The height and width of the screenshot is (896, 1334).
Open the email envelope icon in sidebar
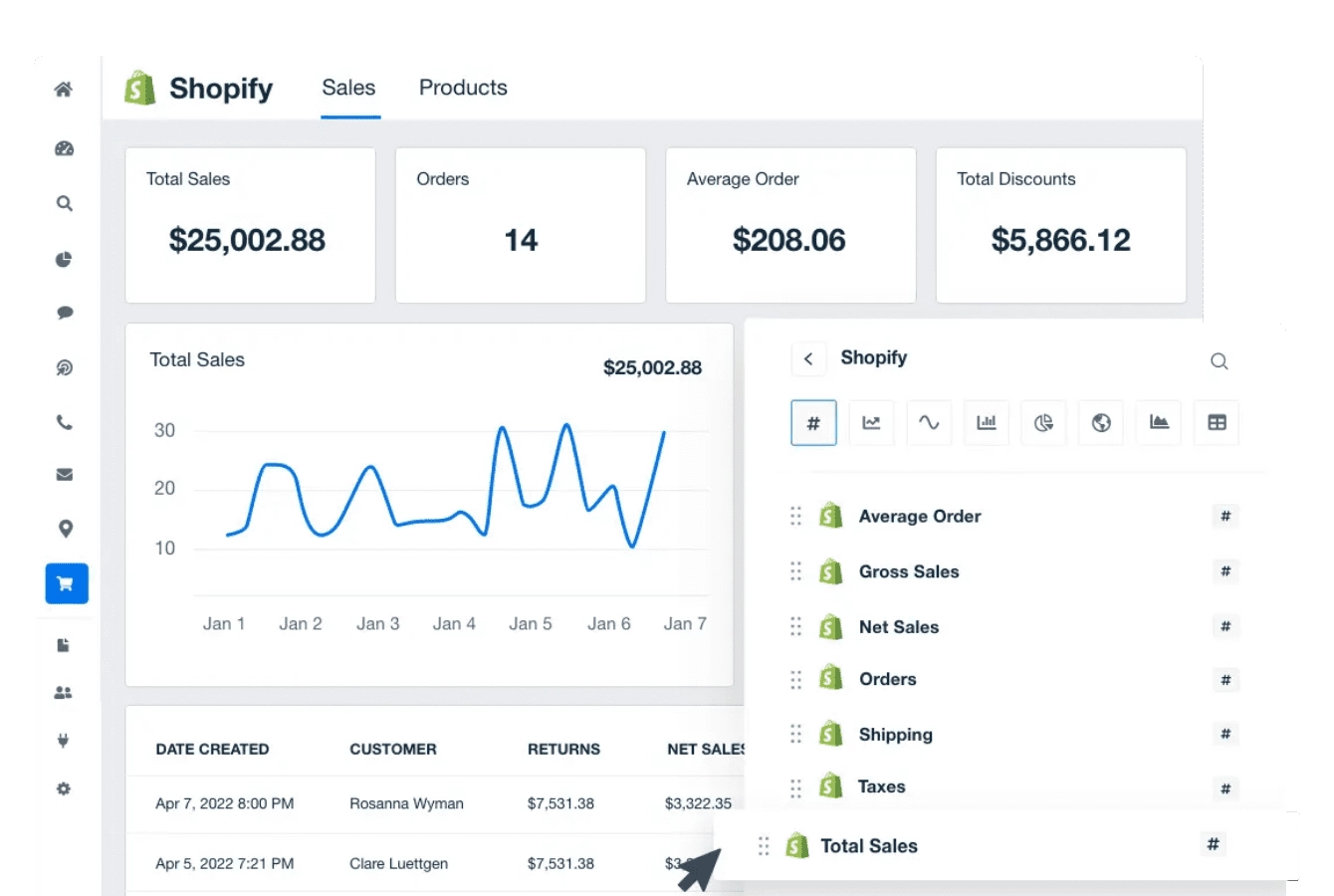(65, 475)
